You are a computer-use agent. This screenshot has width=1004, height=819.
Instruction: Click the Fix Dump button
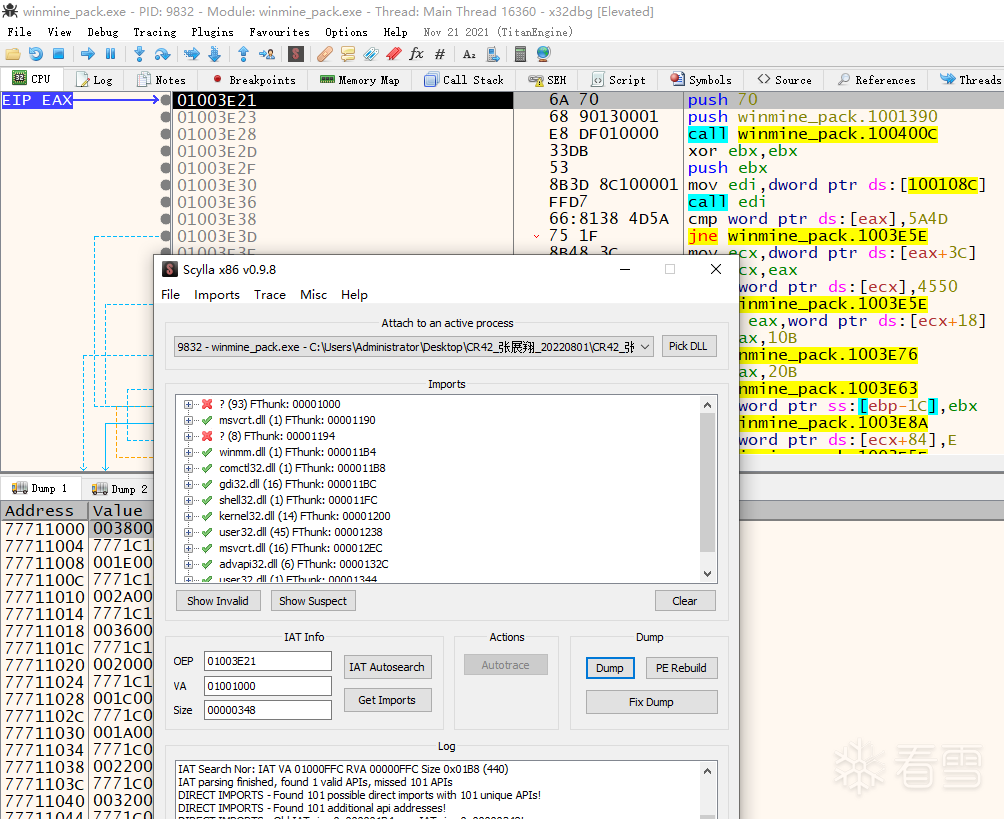coord(651,702)
